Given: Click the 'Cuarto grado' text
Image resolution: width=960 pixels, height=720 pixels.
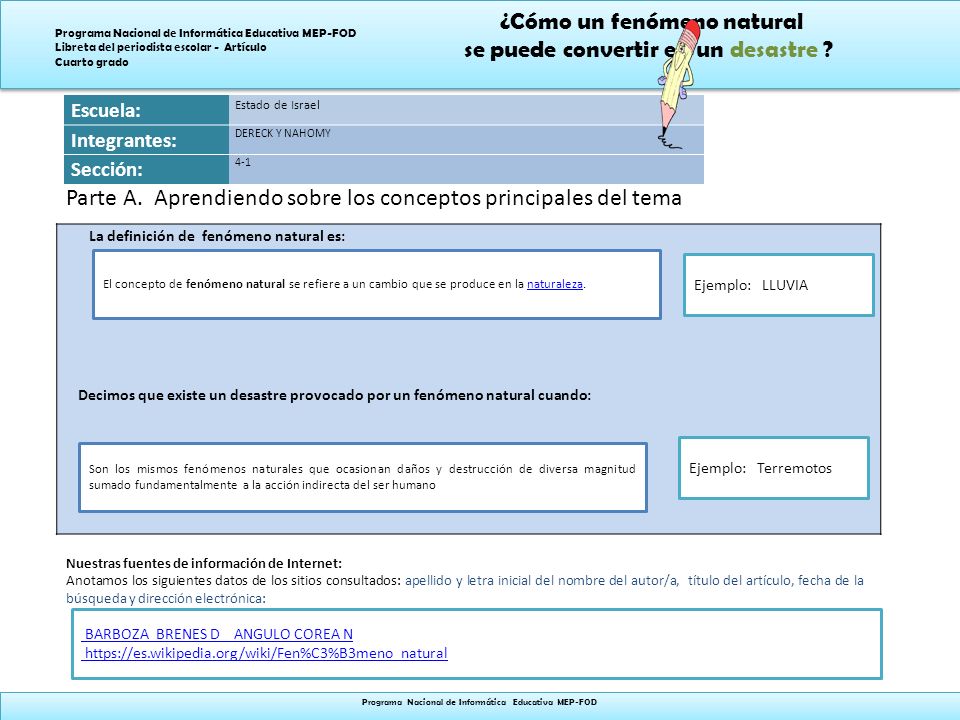Looking at the screenshot, I should click(92, 62).
